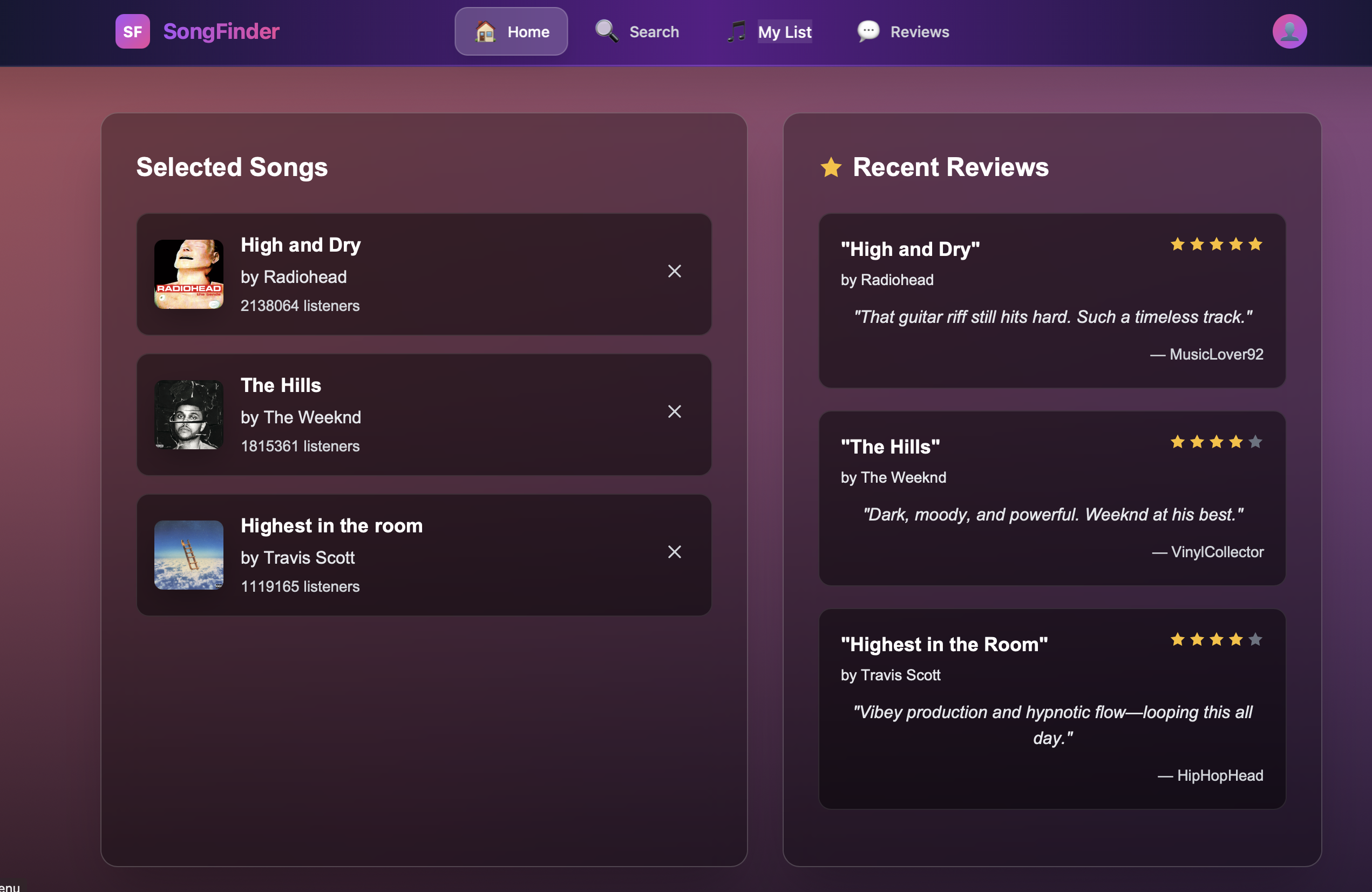Viewport: 1372px width, 892px height.
Task: Click star rating on Highest in the Room review
Action: pos(1217,639)
